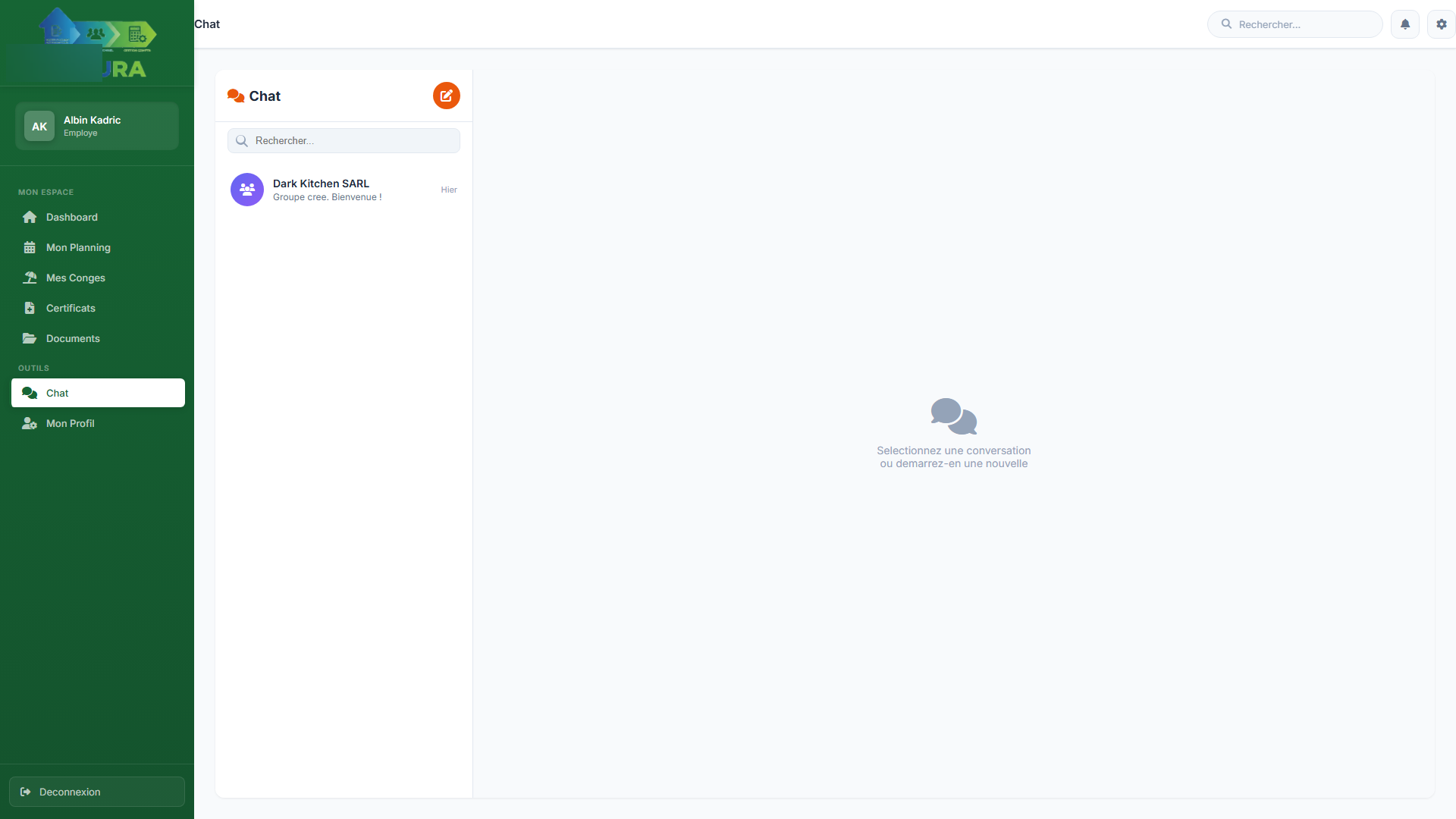Click the Dark Kitchen SARL group avatar
The width and height of the screenshot is (1456, 819).
point(247,190)
